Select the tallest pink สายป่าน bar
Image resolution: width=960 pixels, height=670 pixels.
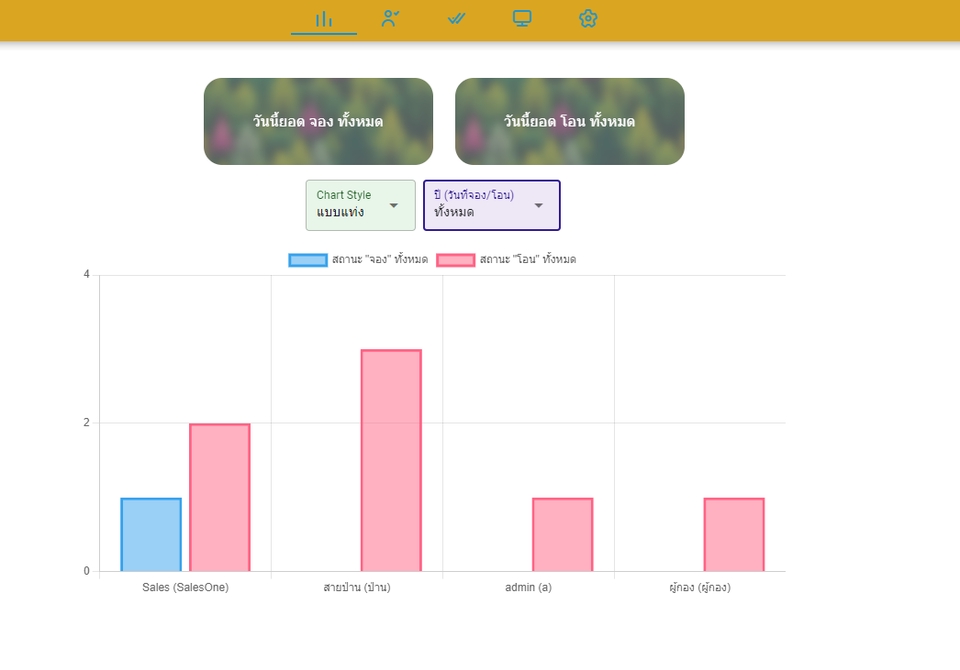coord(391,461)
